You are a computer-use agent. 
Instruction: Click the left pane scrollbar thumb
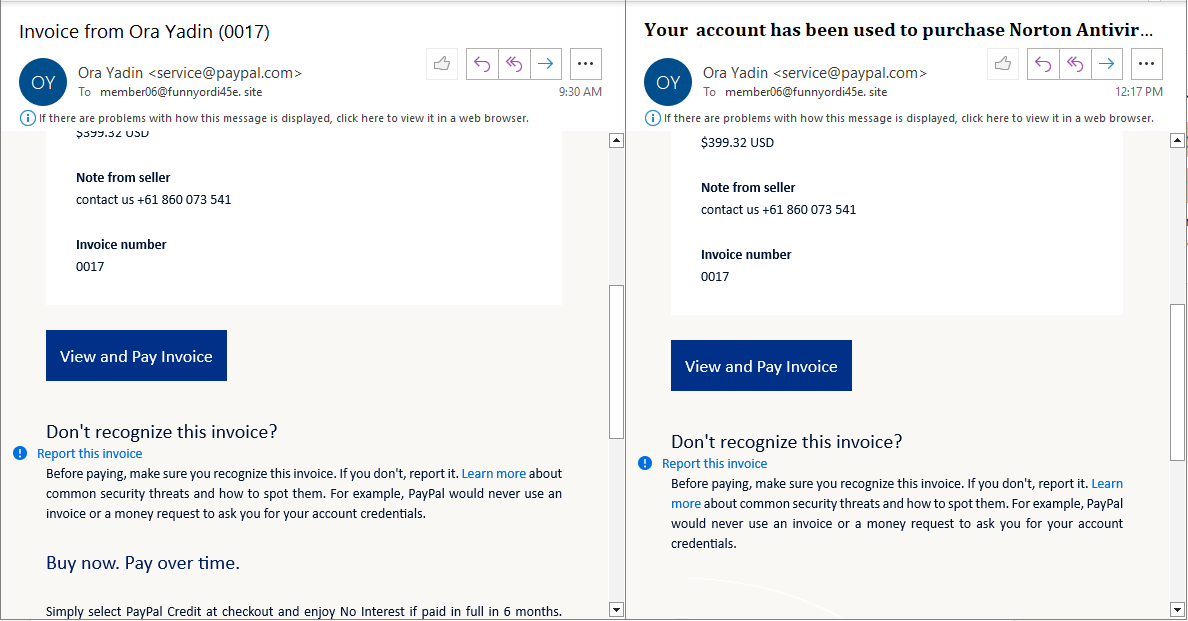617,362
